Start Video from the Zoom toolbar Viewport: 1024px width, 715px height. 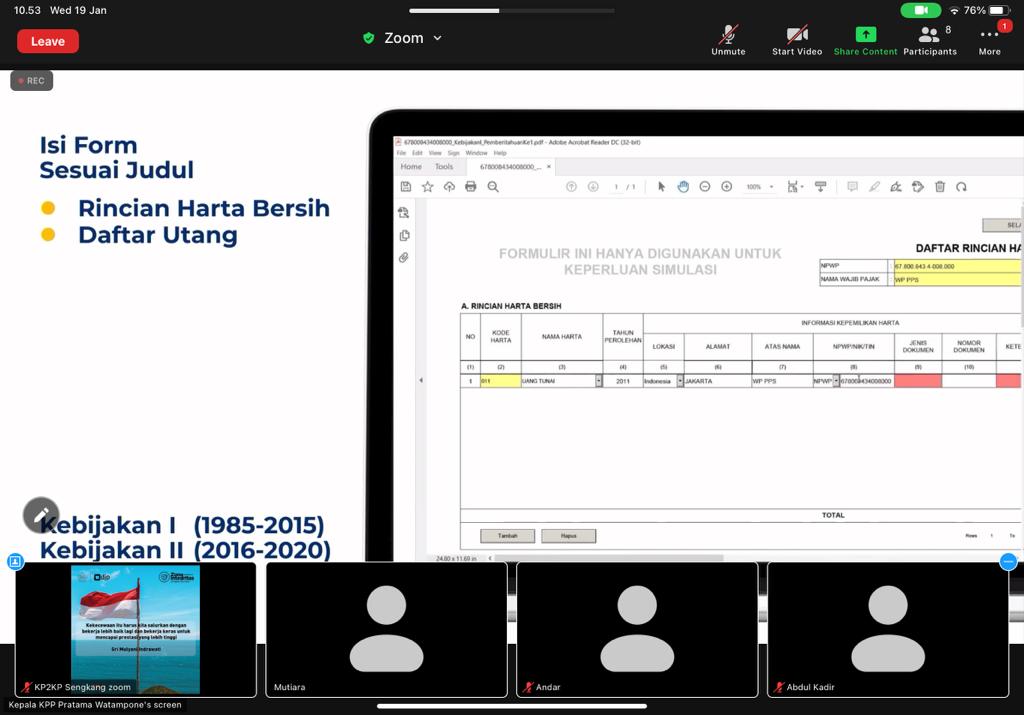tap(796, 38)
